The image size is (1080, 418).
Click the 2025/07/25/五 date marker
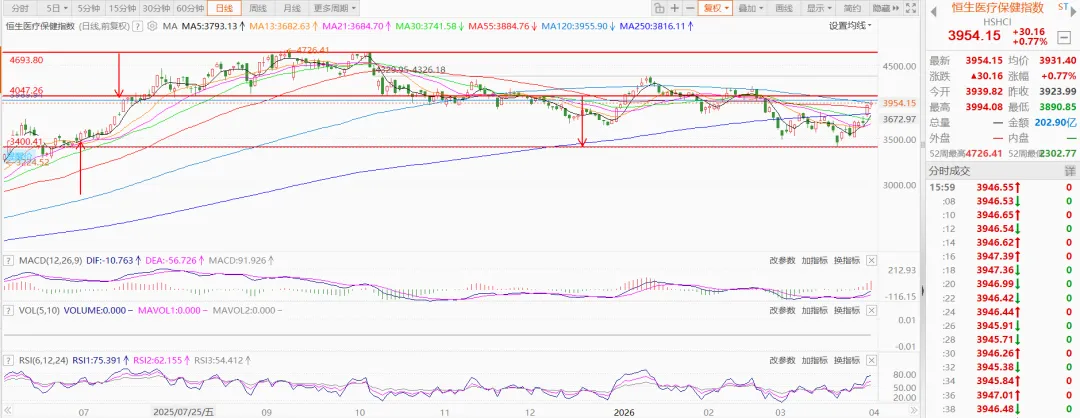point(183,412)
